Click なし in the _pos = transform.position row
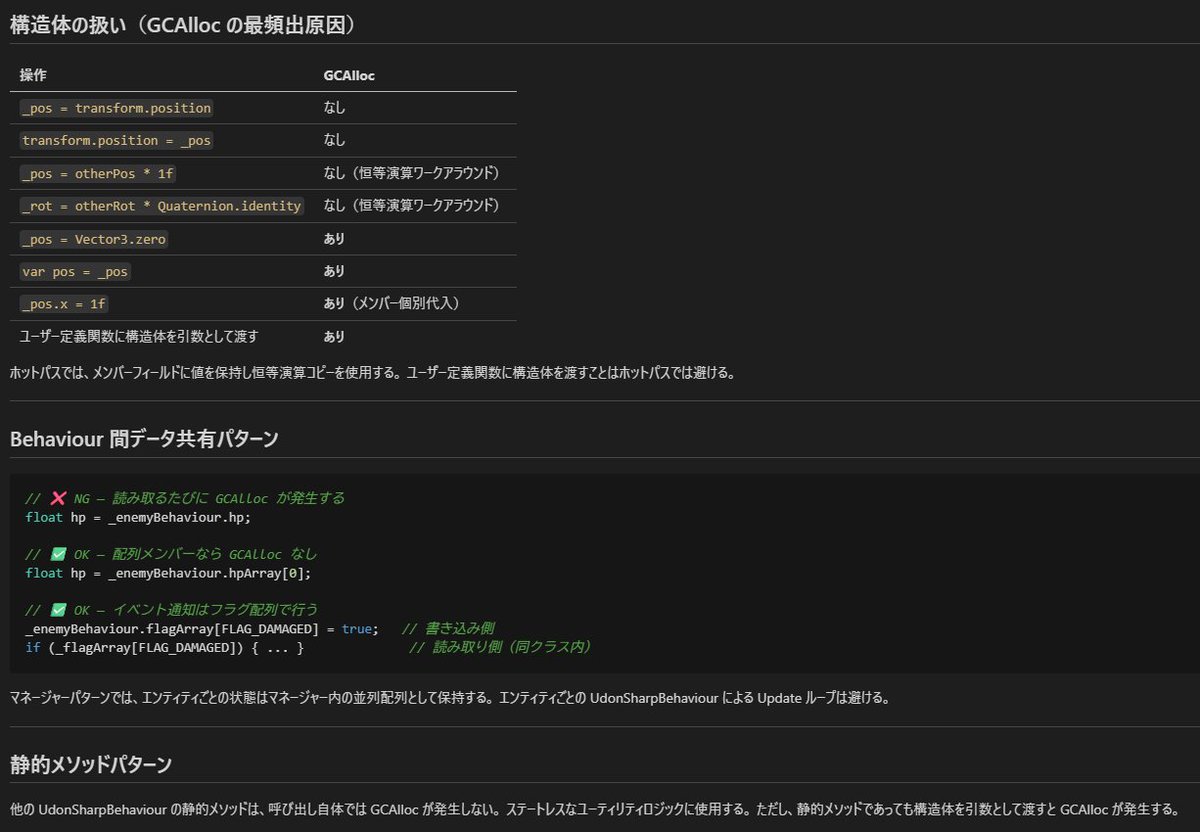 tap(334, 108)
